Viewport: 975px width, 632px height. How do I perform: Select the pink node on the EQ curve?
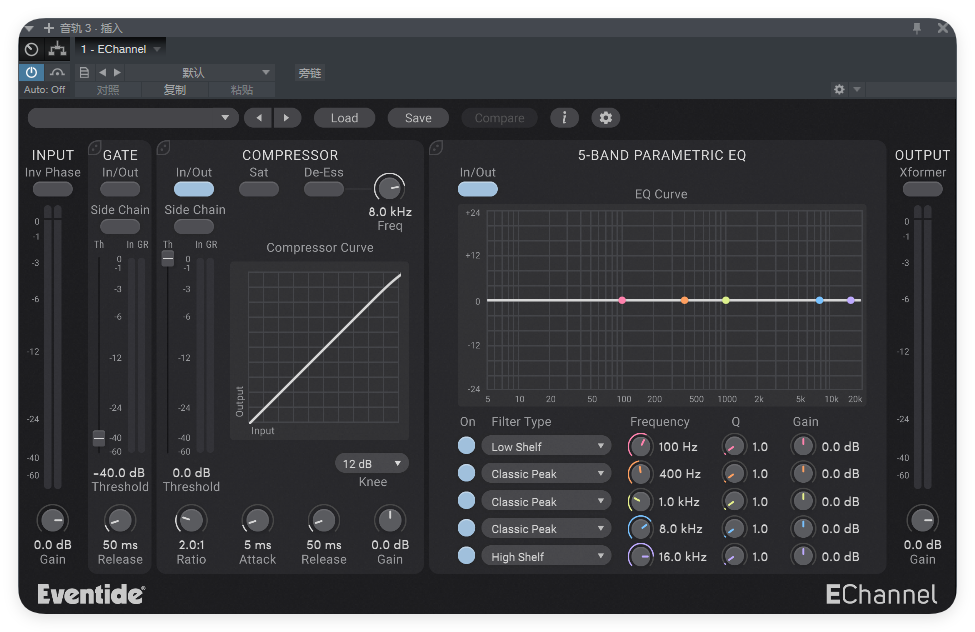click(622, 300)
